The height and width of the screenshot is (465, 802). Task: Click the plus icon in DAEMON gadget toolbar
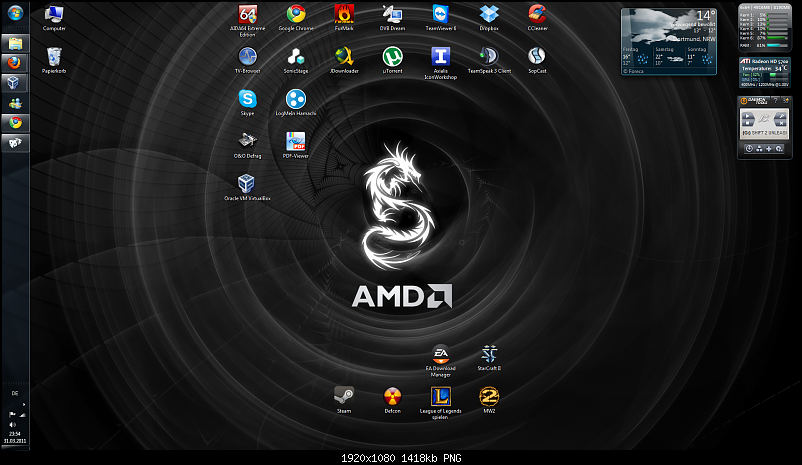coord(769,149)
